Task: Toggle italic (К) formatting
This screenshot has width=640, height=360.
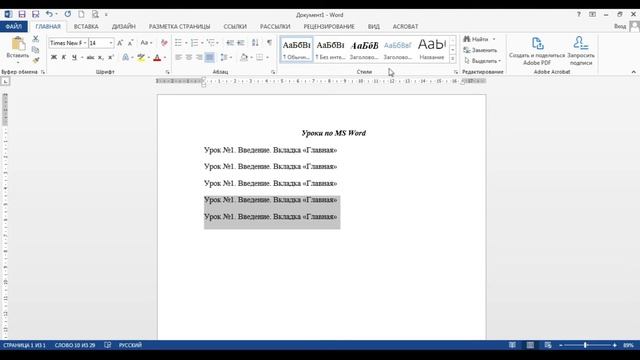Action: coord(64,58)
